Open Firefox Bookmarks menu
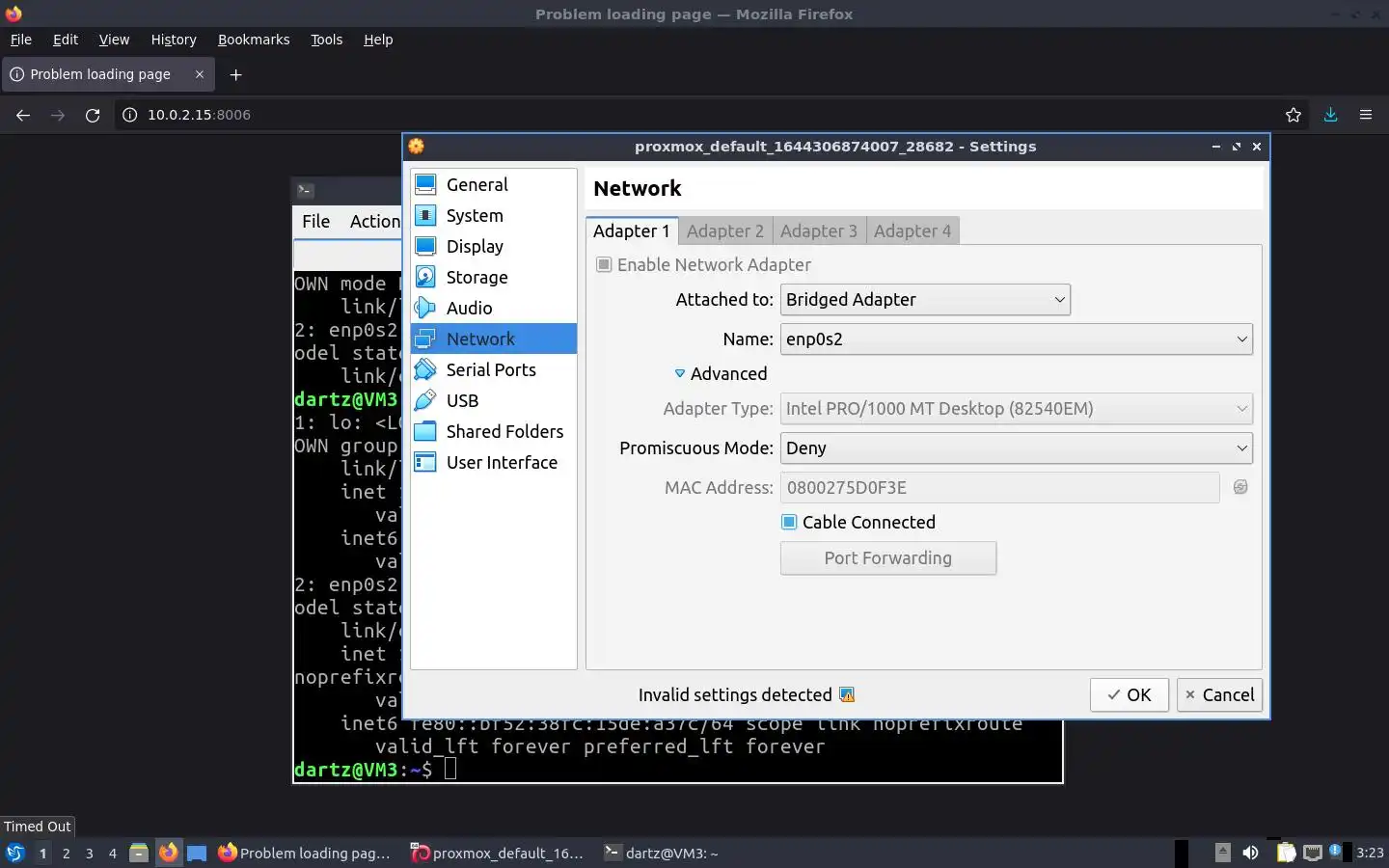The height and width of the screenshot is (868, 1389). [x=254, y=40]
